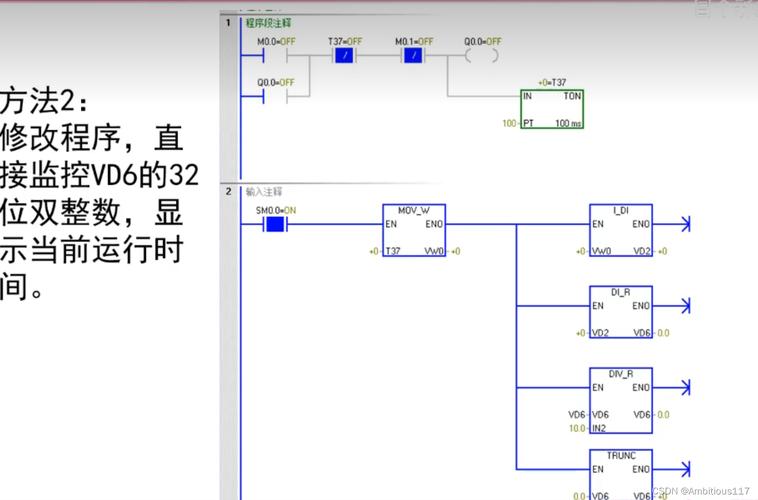Image resolution: width=758 pixels, height=500 pixels.
Task: Click the VW0 output operand of MOV_W
Action: point(434,251)
